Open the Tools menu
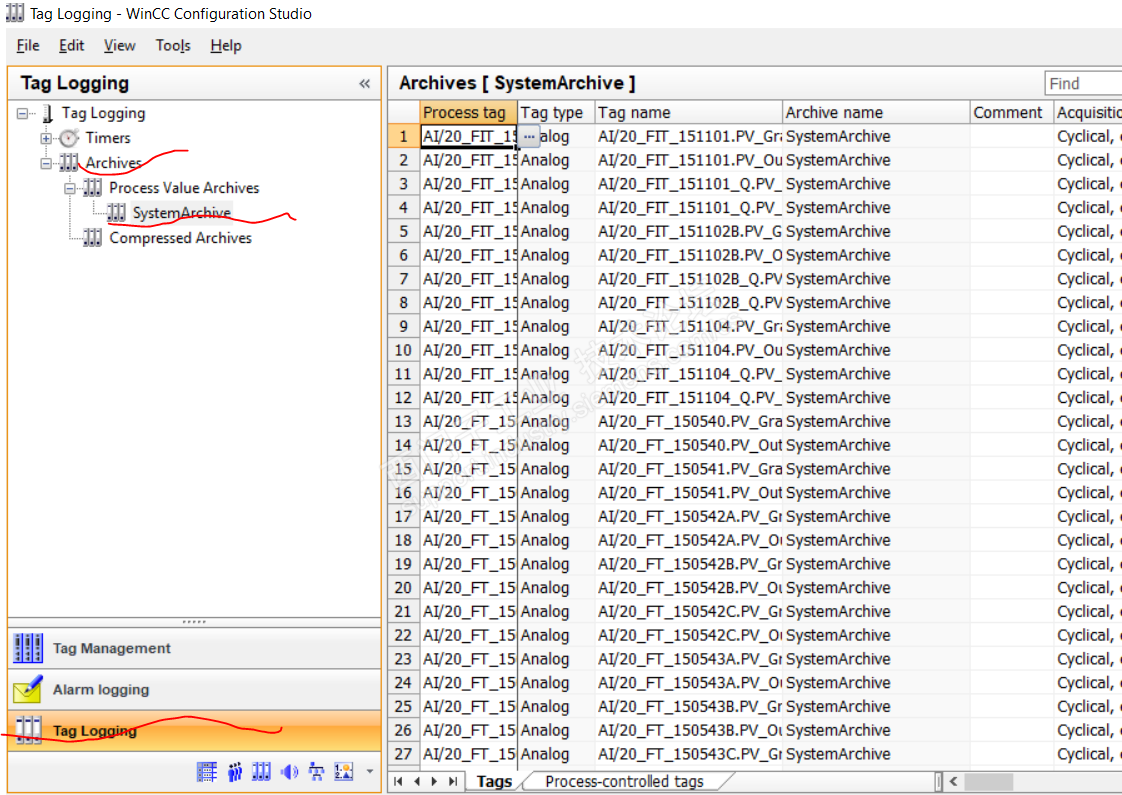The width and height of the screenshot is (1122, 795). click(x=173, y=46)
